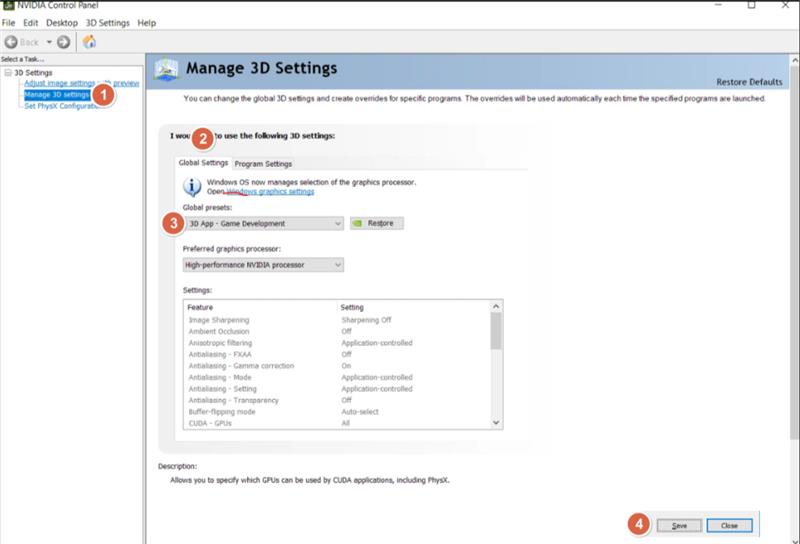Click the Forward arrow toolbar icon
Viewport: 800px width, 544px height.
(x=63, y=42)
